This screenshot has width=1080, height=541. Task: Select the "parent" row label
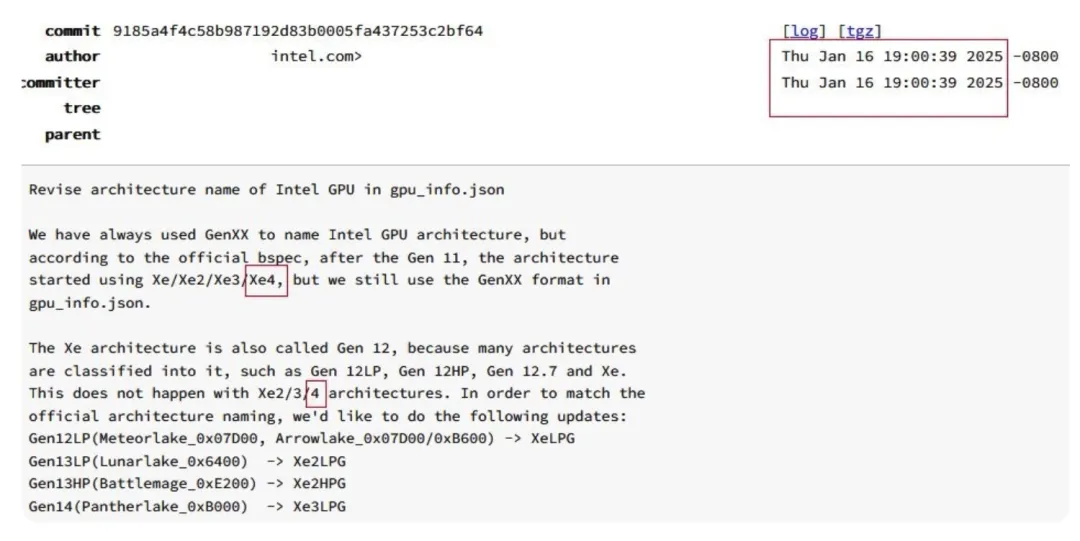72,135
